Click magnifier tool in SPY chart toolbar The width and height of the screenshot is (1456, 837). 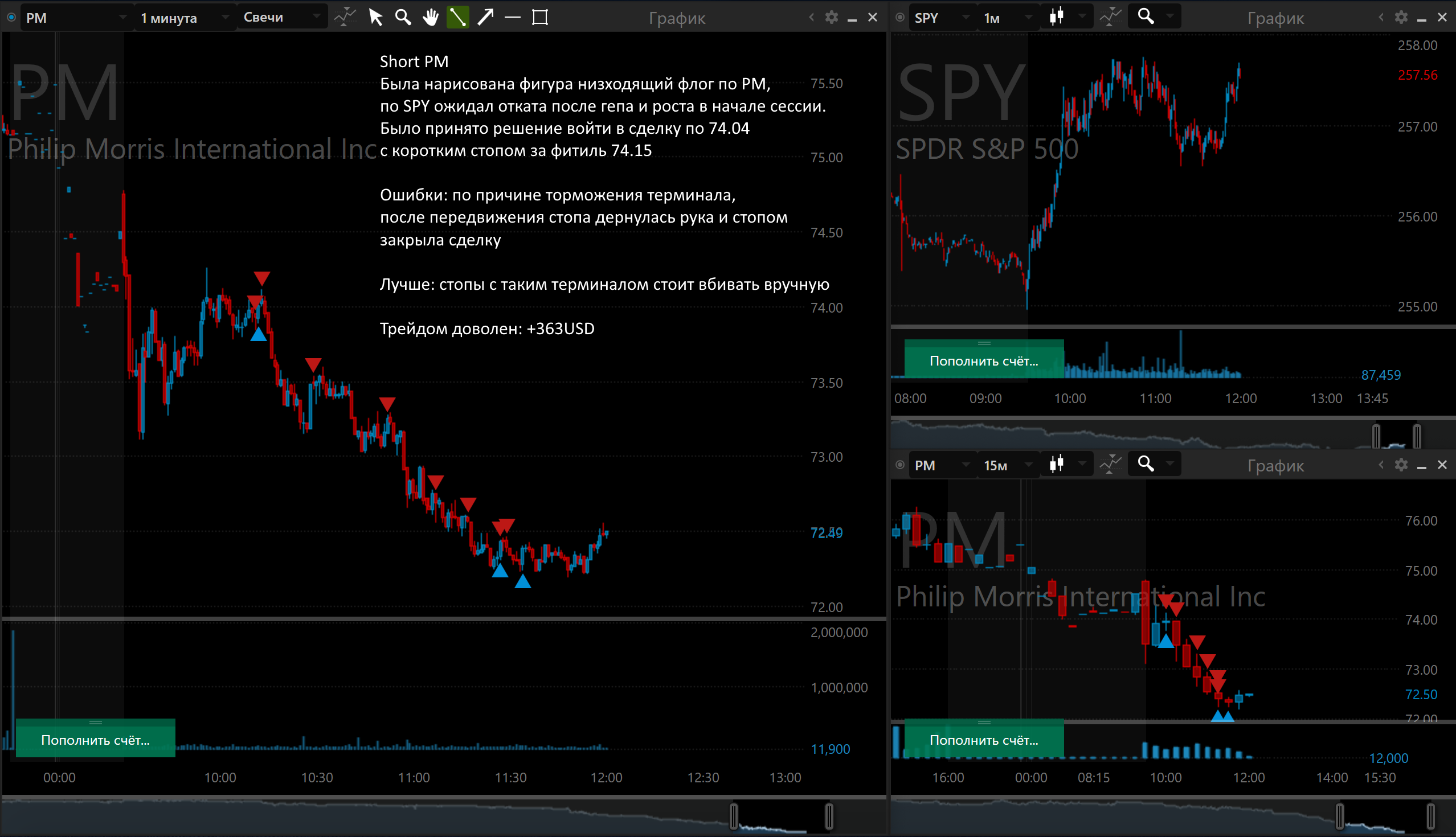pyautogui.click(x=1146, y=17)
